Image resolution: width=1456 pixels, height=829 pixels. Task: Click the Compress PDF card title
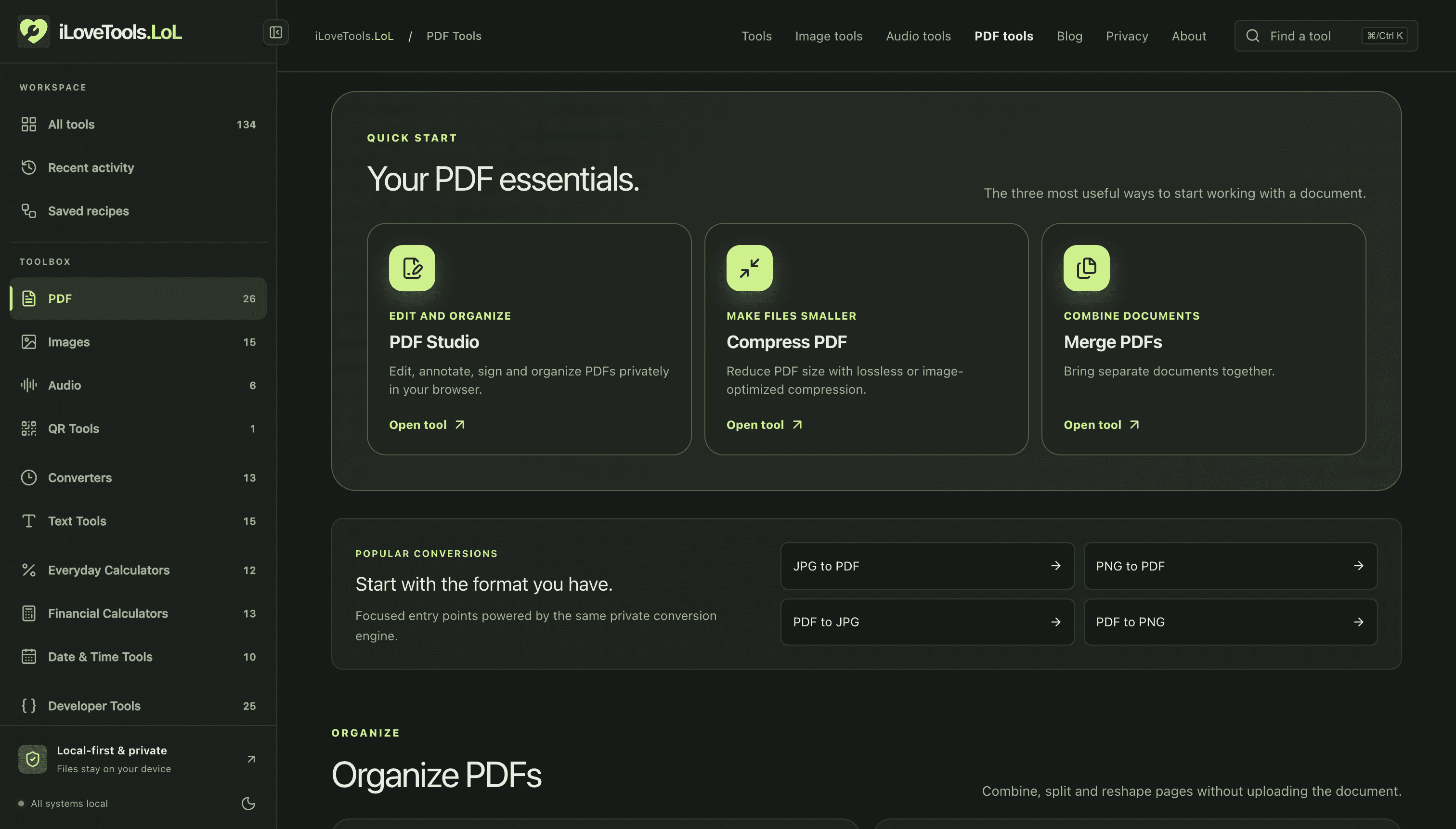[x=786, y=342]
